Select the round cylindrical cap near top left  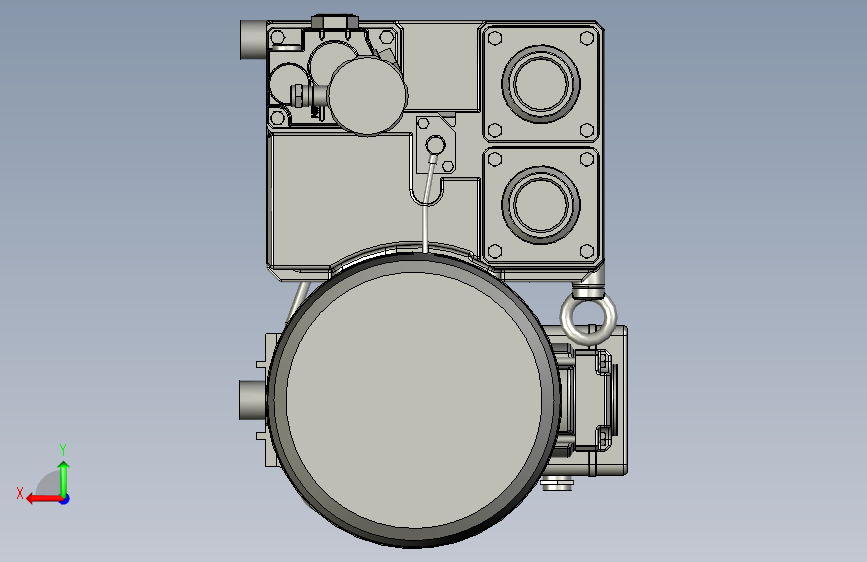pos(368,95)
